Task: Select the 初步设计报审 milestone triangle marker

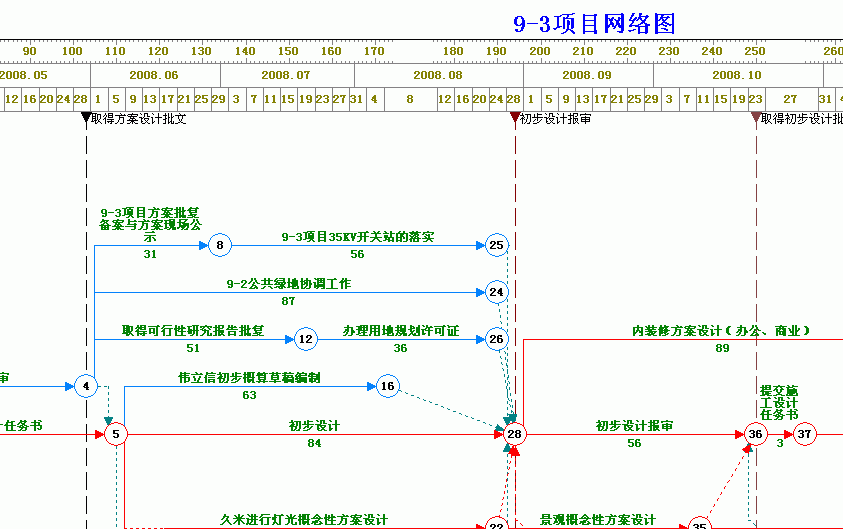Action: [x=514, y=118]
